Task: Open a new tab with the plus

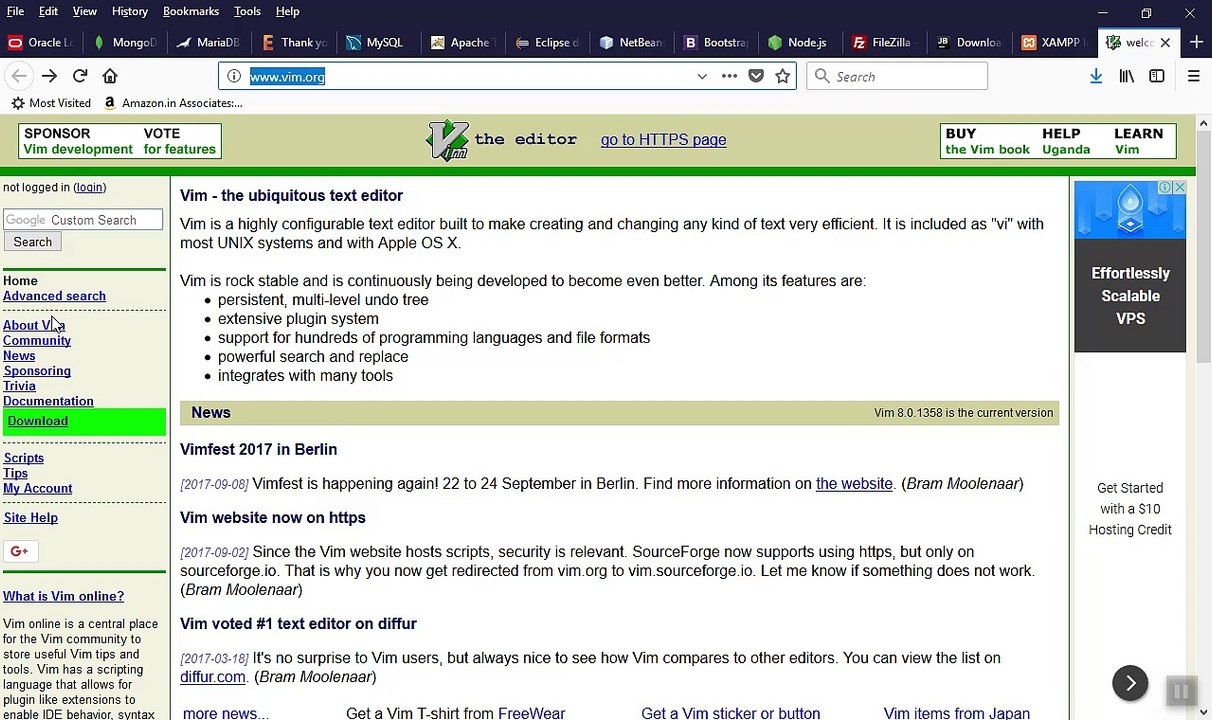Action: coord(1195,42)
